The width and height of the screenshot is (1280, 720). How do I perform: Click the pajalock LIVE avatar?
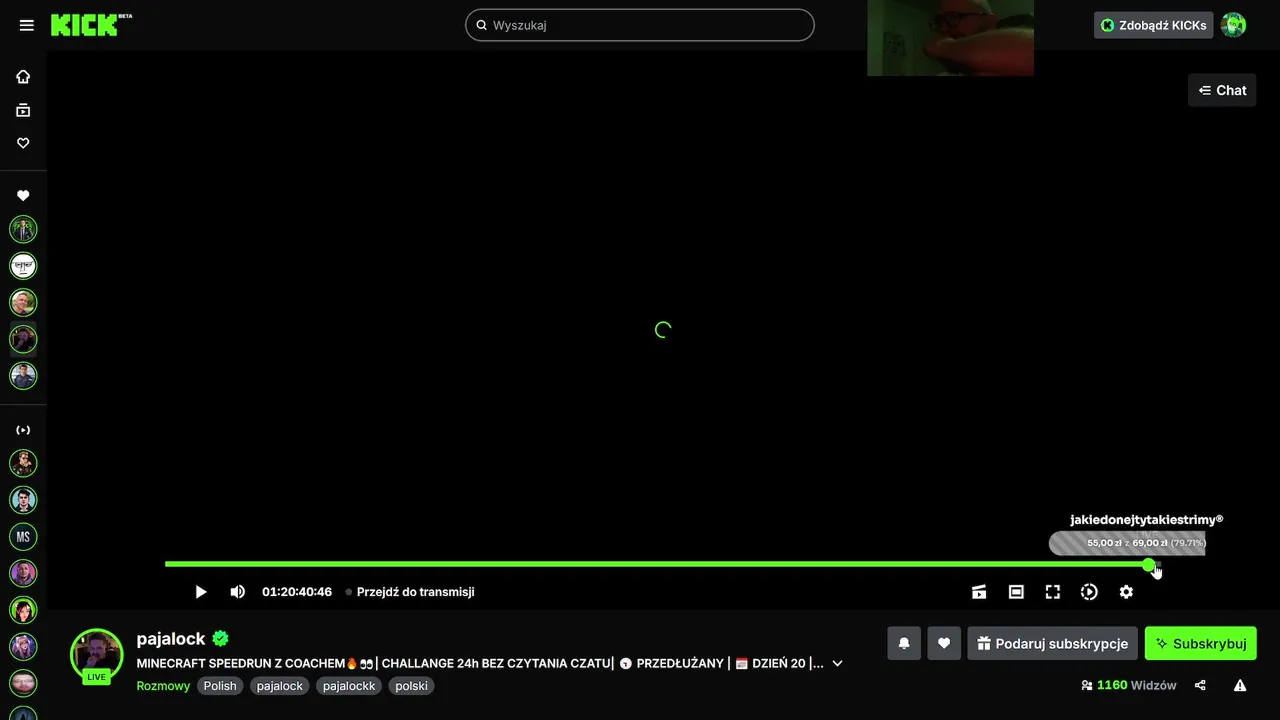[x=96, y=655]
